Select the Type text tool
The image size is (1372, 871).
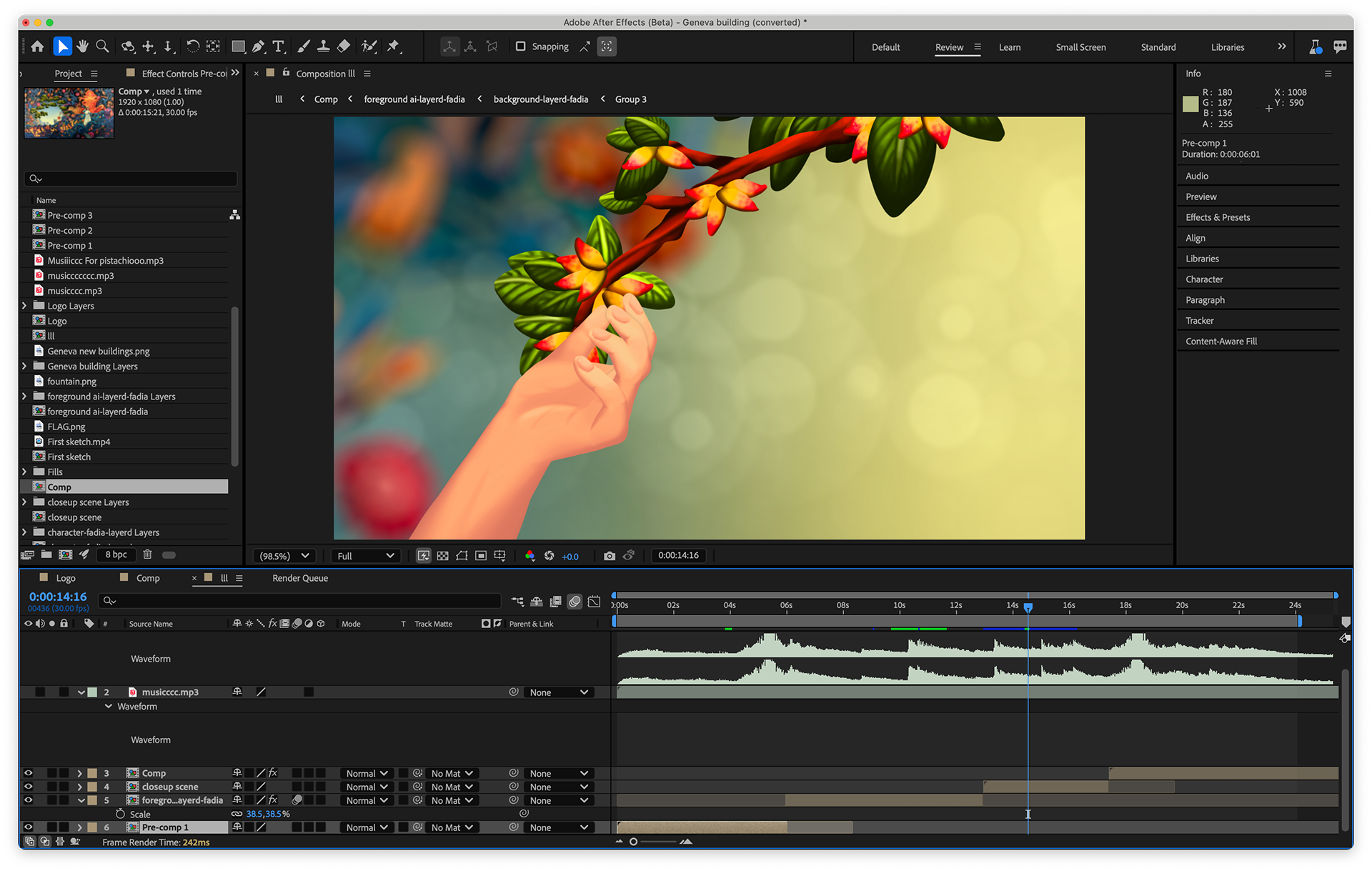[x=279, y=46]
